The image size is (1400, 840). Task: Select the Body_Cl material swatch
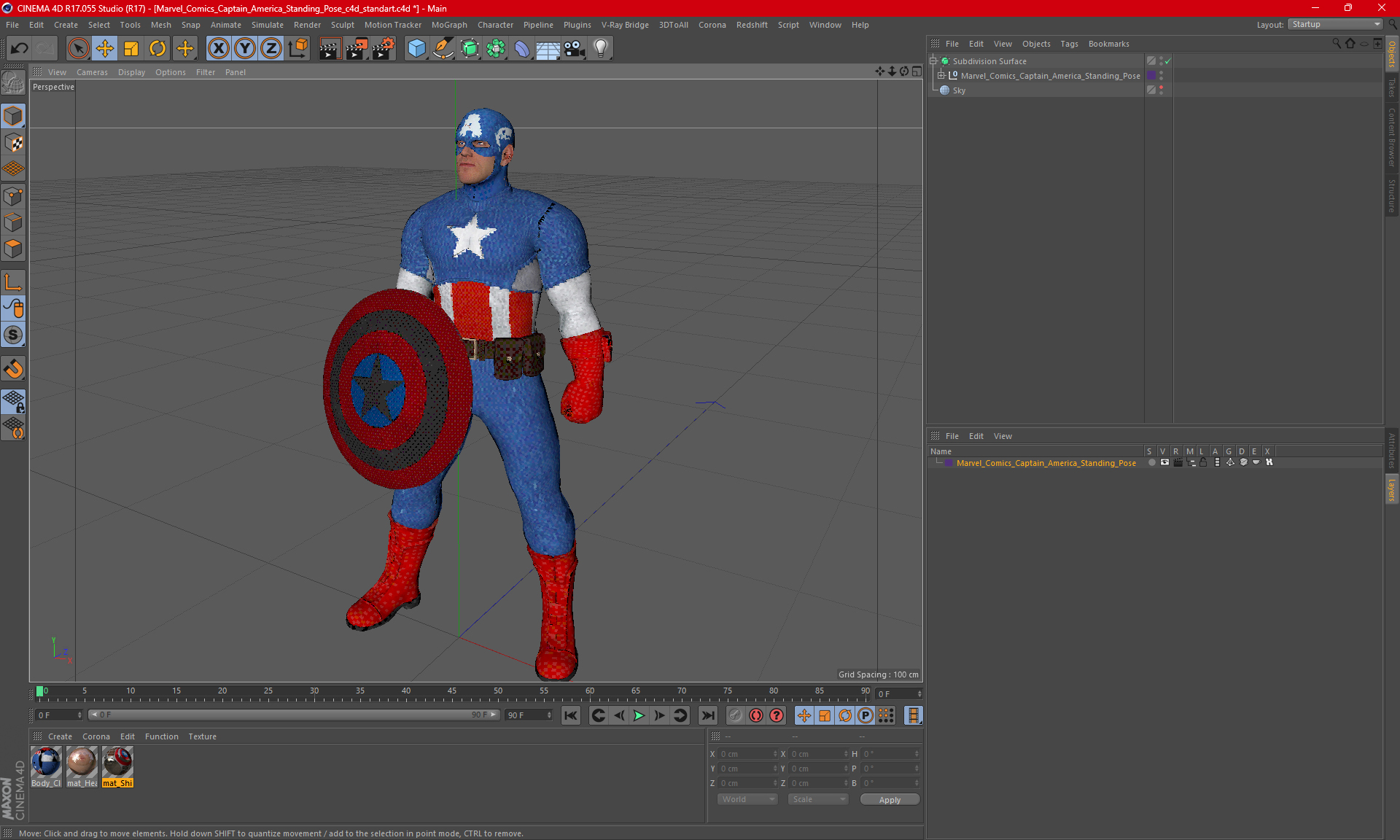[46, 767]
